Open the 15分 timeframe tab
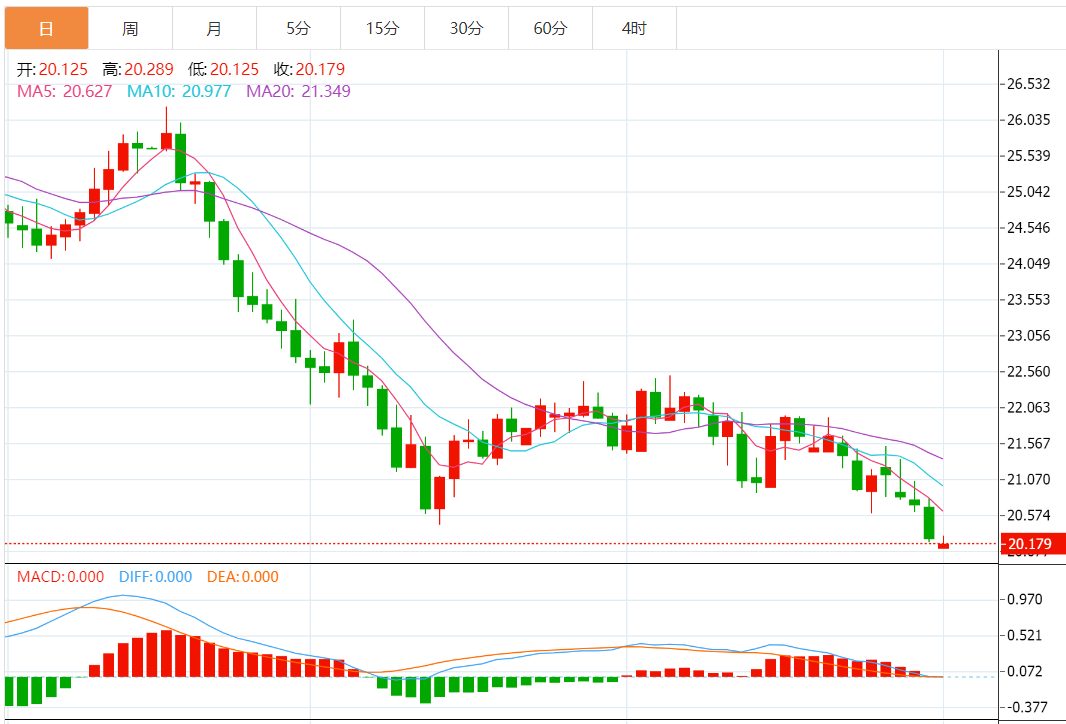The width and height of the screenshot is (1066, 724). [382, 29]
